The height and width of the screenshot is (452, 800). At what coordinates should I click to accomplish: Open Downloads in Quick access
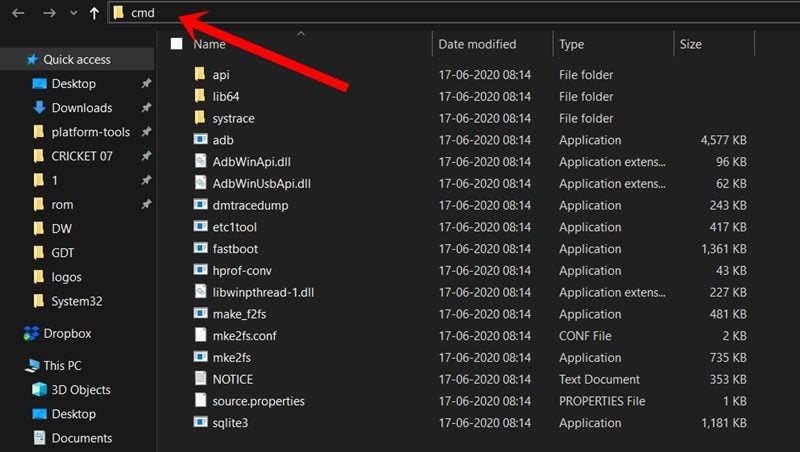point(81,108)
